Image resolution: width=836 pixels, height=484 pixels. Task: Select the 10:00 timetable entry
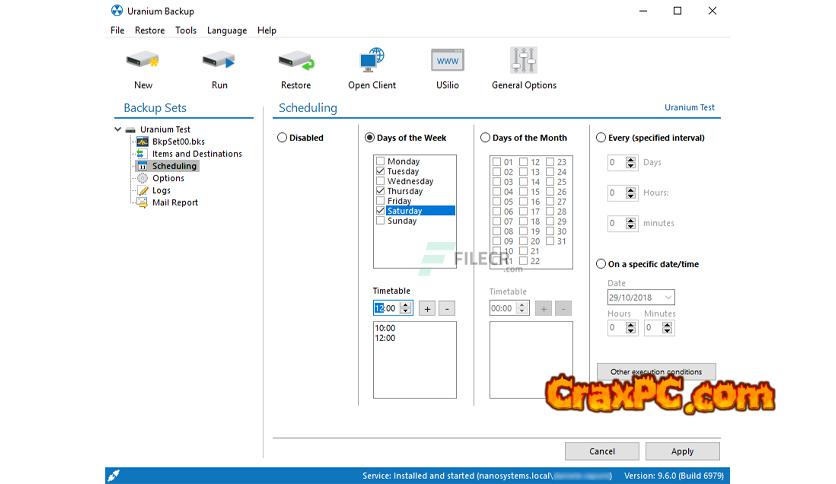pyautogui.click(x=385, y=328)
